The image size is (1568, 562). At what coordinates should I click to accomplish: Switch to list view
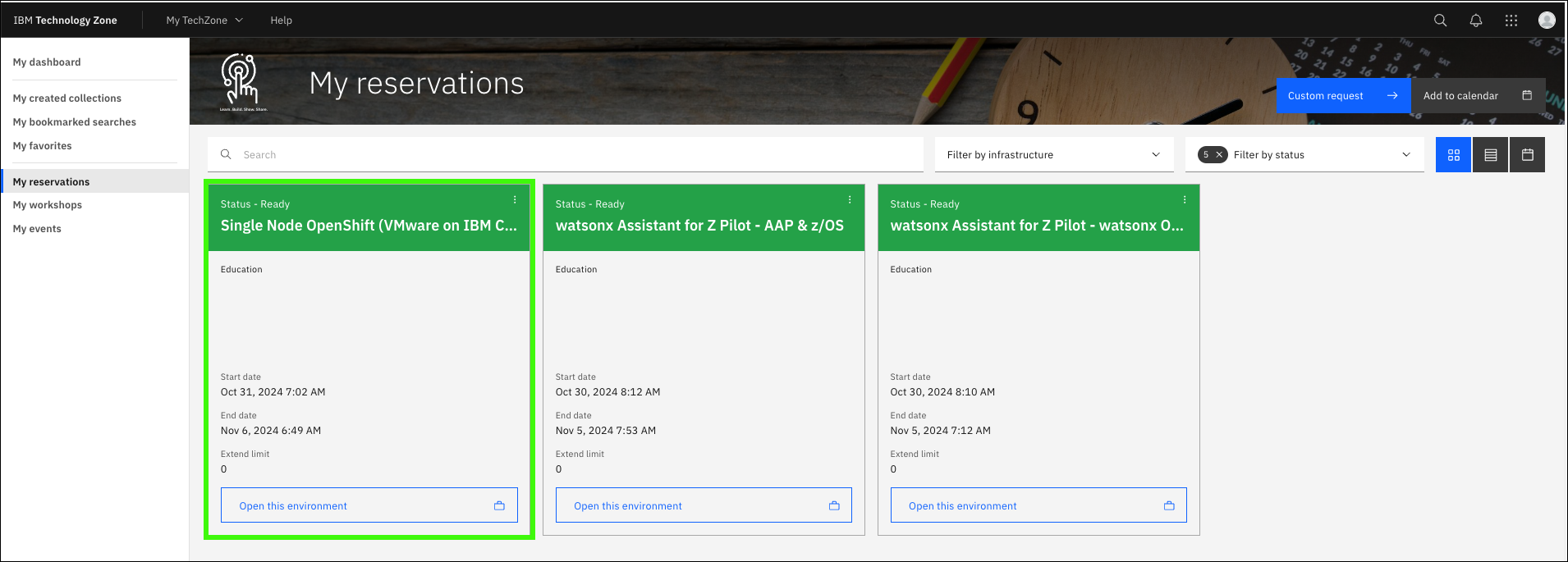[x=1490, y=155]
